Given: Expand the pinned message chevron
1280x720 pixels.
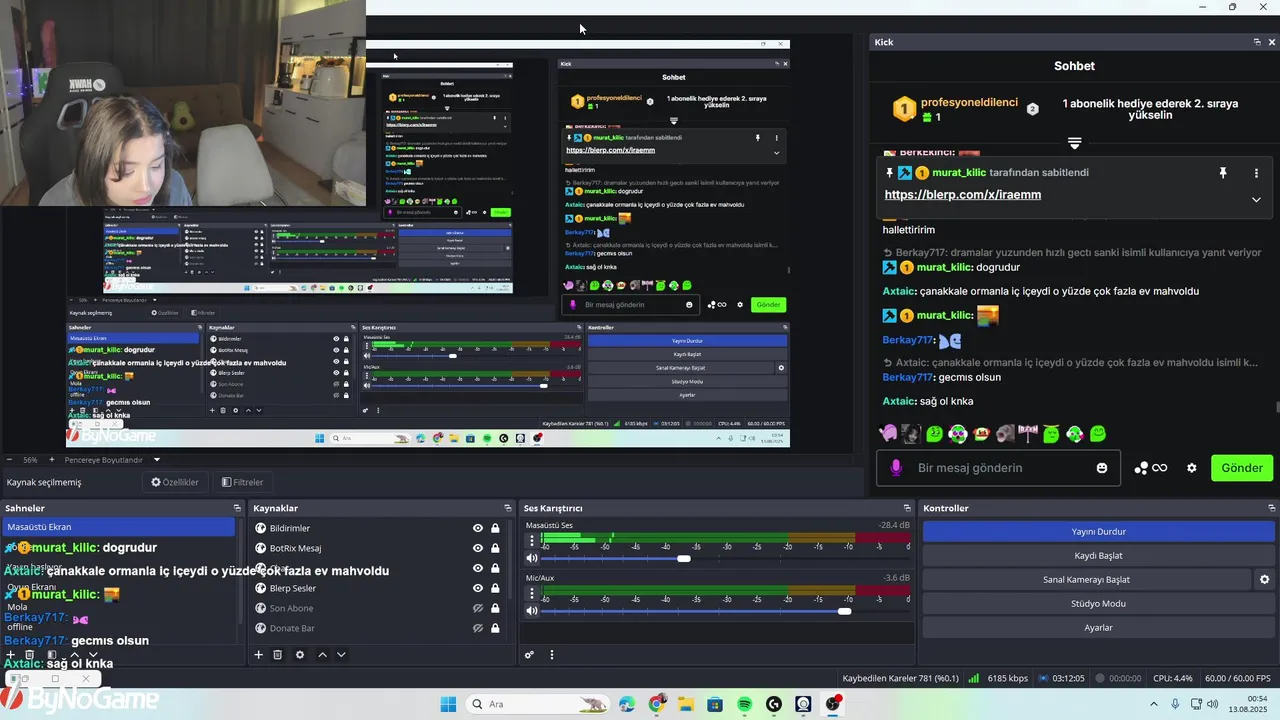Looking at the screenshot, I should pyautogui.click(x=1256, y=199).
